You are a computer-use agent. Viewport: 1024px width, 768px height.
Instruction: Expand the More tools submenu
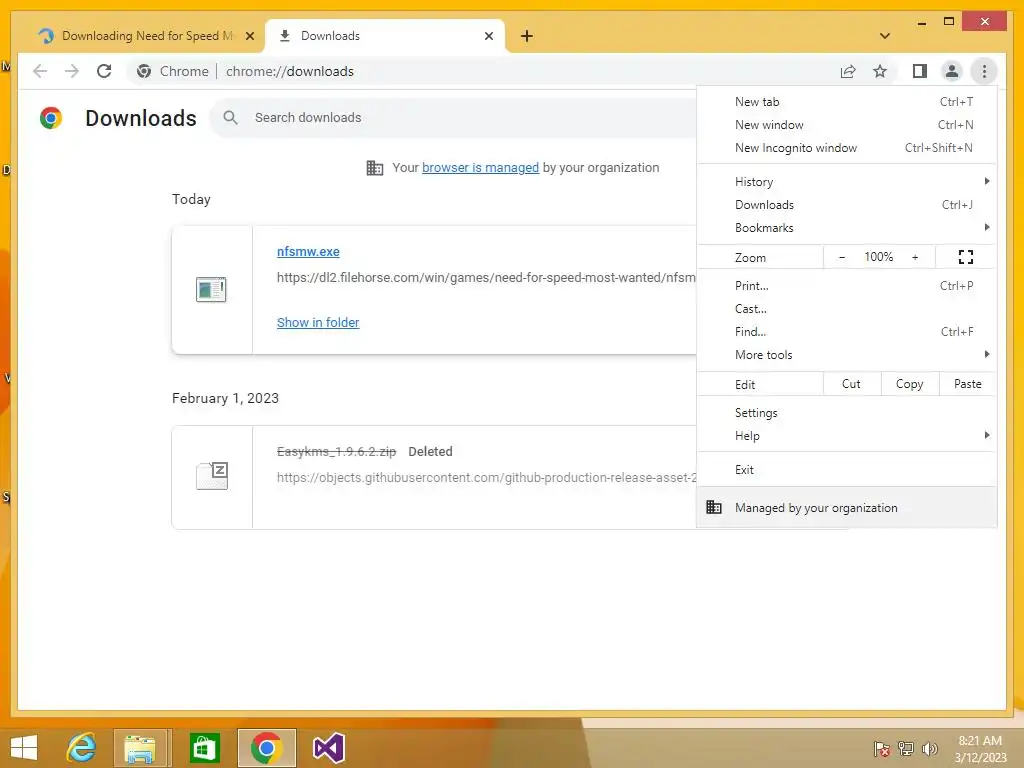tap(847, 355)
